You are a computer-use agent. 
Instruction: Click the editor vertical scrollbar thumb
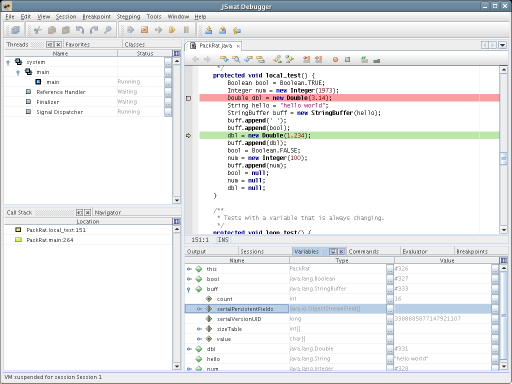503,158
